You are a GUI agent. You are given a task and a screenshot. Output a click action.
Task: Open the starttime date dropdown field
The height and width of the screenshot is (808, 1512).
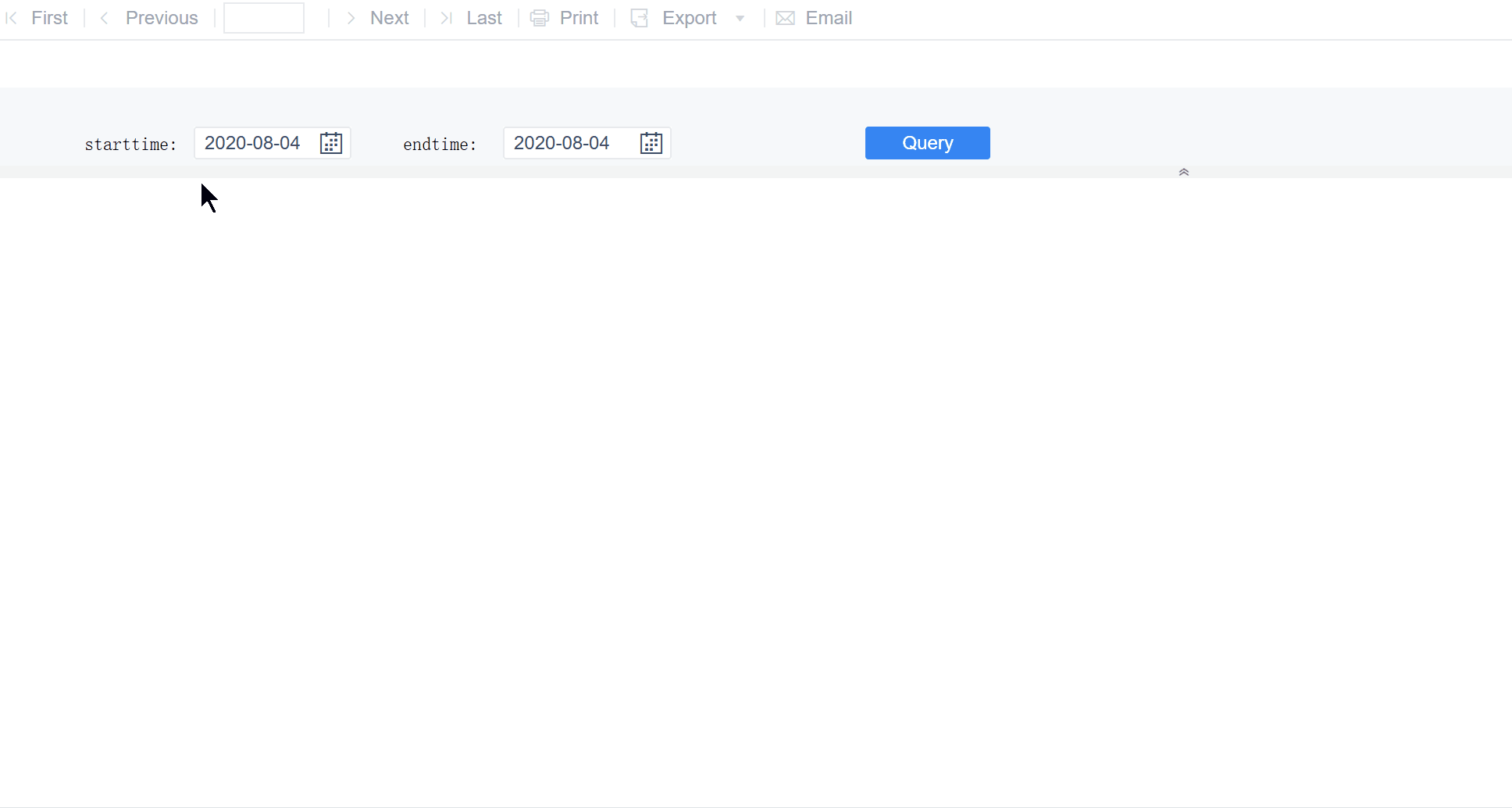tap(258, 143)
